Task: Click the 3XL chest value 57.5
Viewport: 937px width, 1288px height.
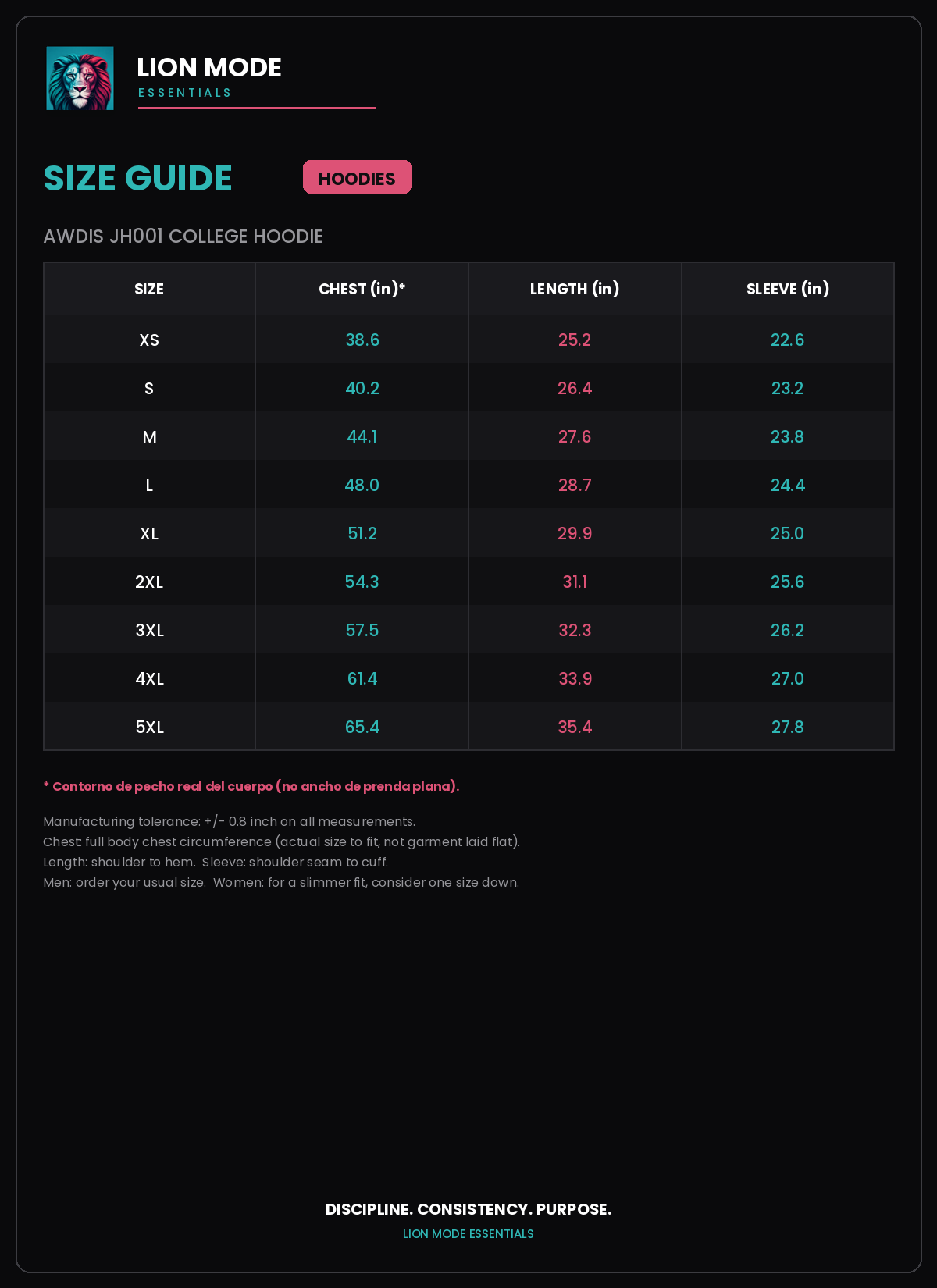Action: click(362, 631)
